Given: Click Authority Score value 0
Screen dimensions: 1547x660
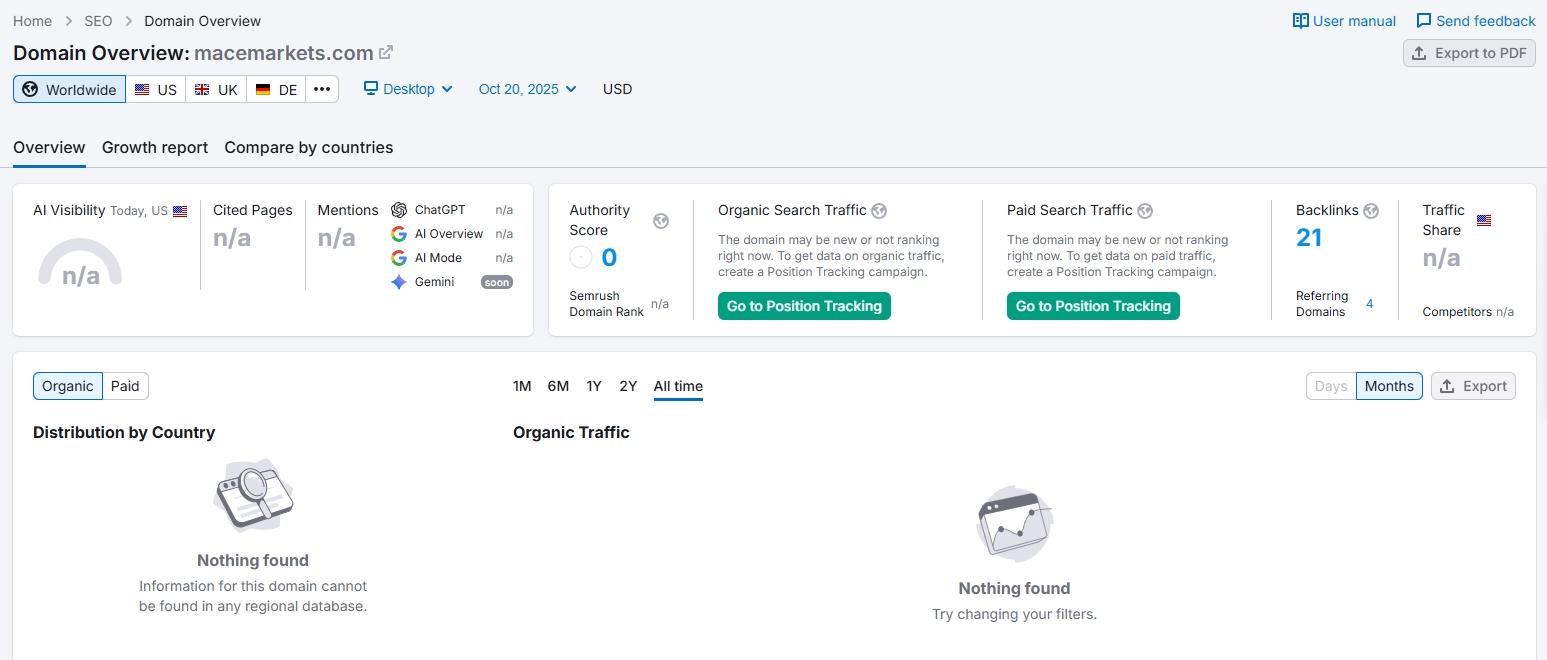Looking at the screenshot, I should 609,257.
